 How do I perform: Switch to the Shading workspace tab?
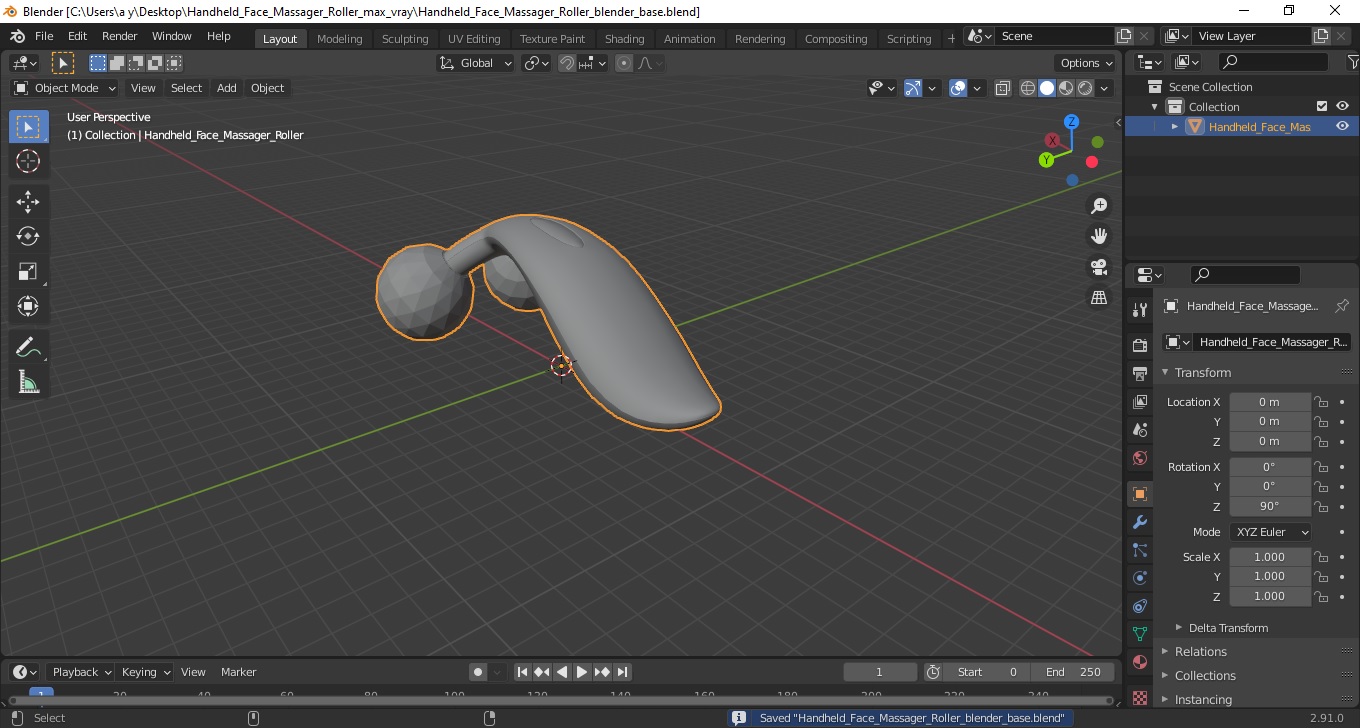(624, 38)
